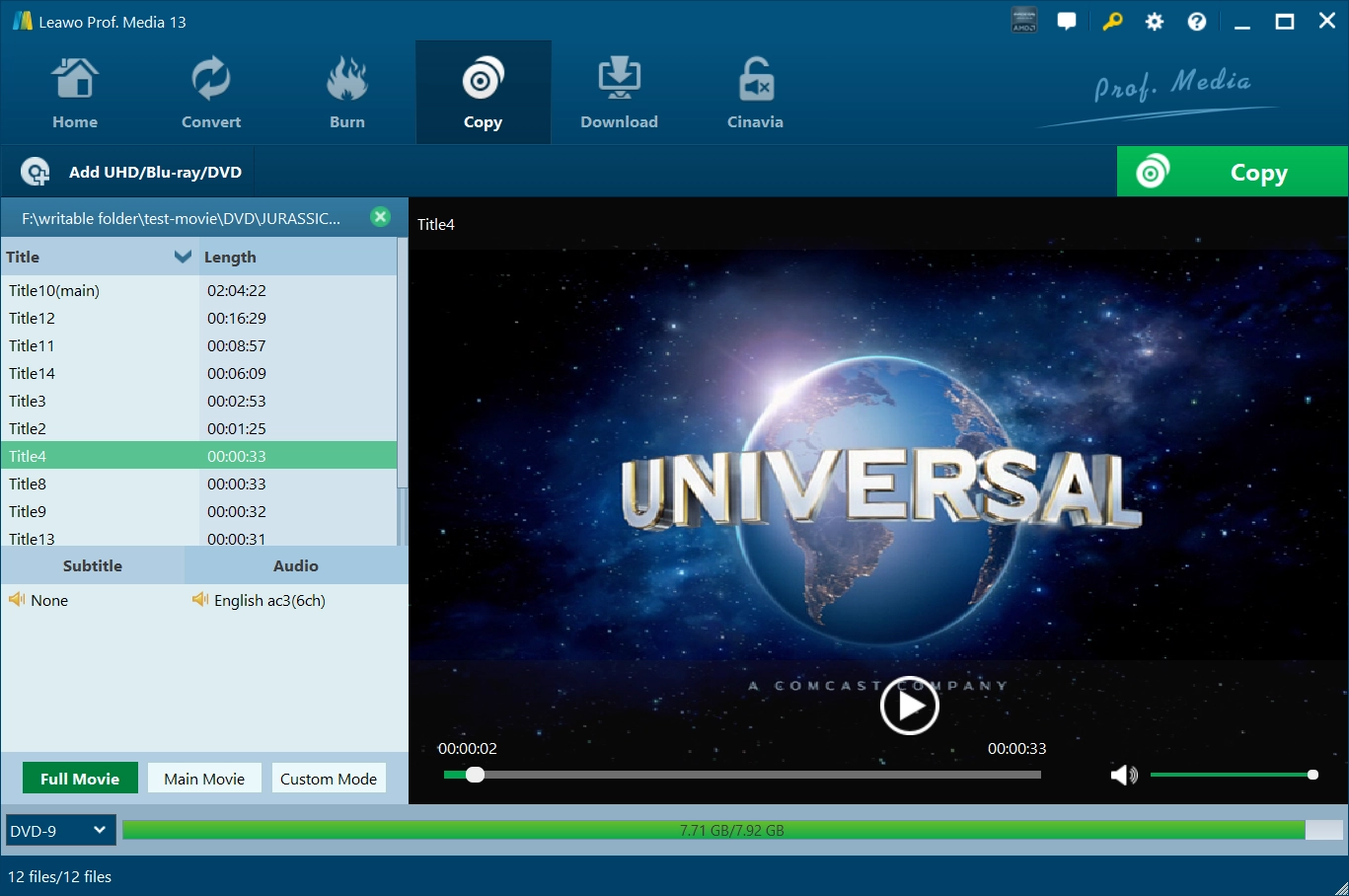Viewport: 1349px width, 896px height.
Task: Select Title10(main) in the title list
Action: [54, 290]
